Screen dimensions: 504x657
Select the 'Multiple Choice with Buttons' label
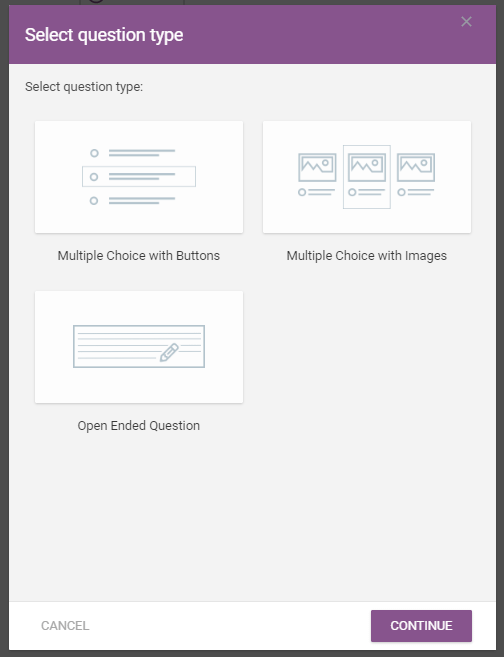tap(139, 256)
